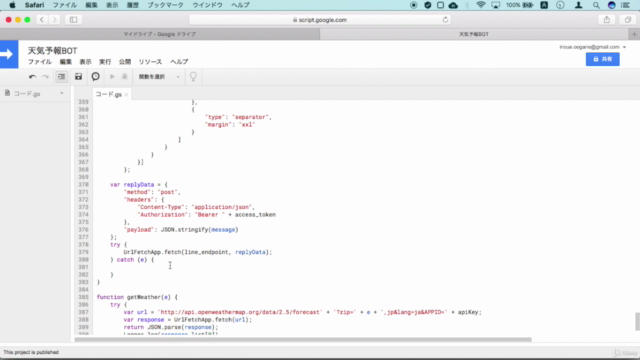Open the 履歴 menu in the menu bar
The width and height of the screenshot is (640, 360).
pyautogui.click(x=133, y=5)
